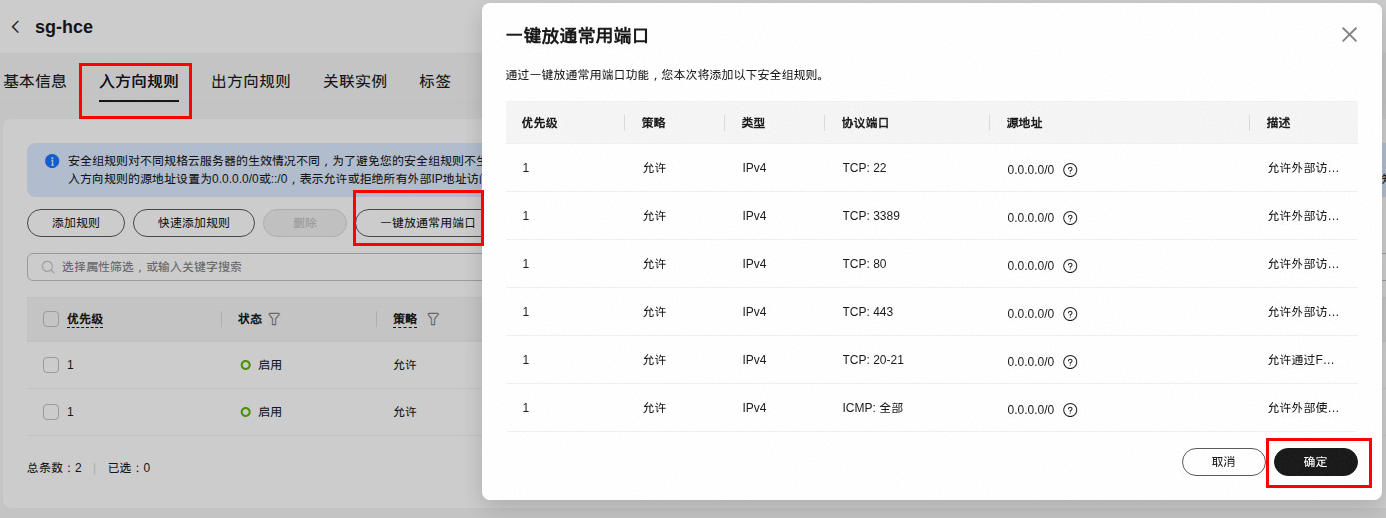Close the 一键放通常用端口 dialog with X

tap(1349, 35)
